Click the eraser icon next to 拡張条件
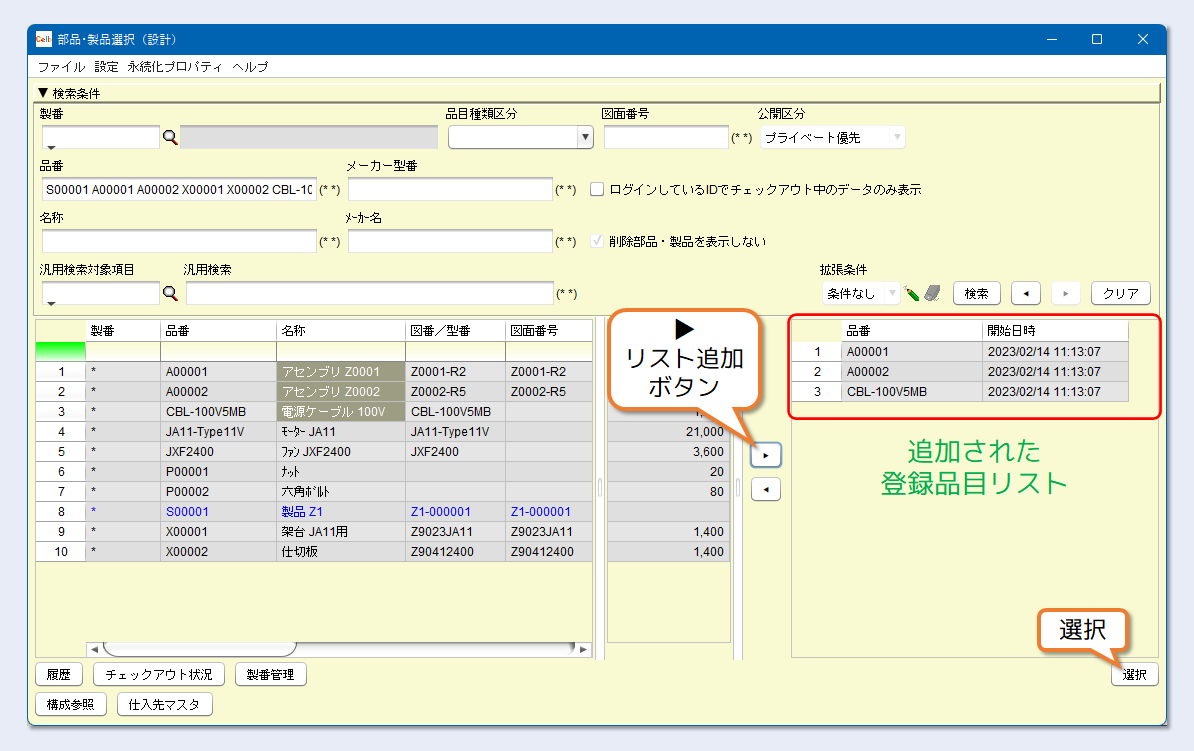This screenshot has height=751, width=1194. (933, 293)
